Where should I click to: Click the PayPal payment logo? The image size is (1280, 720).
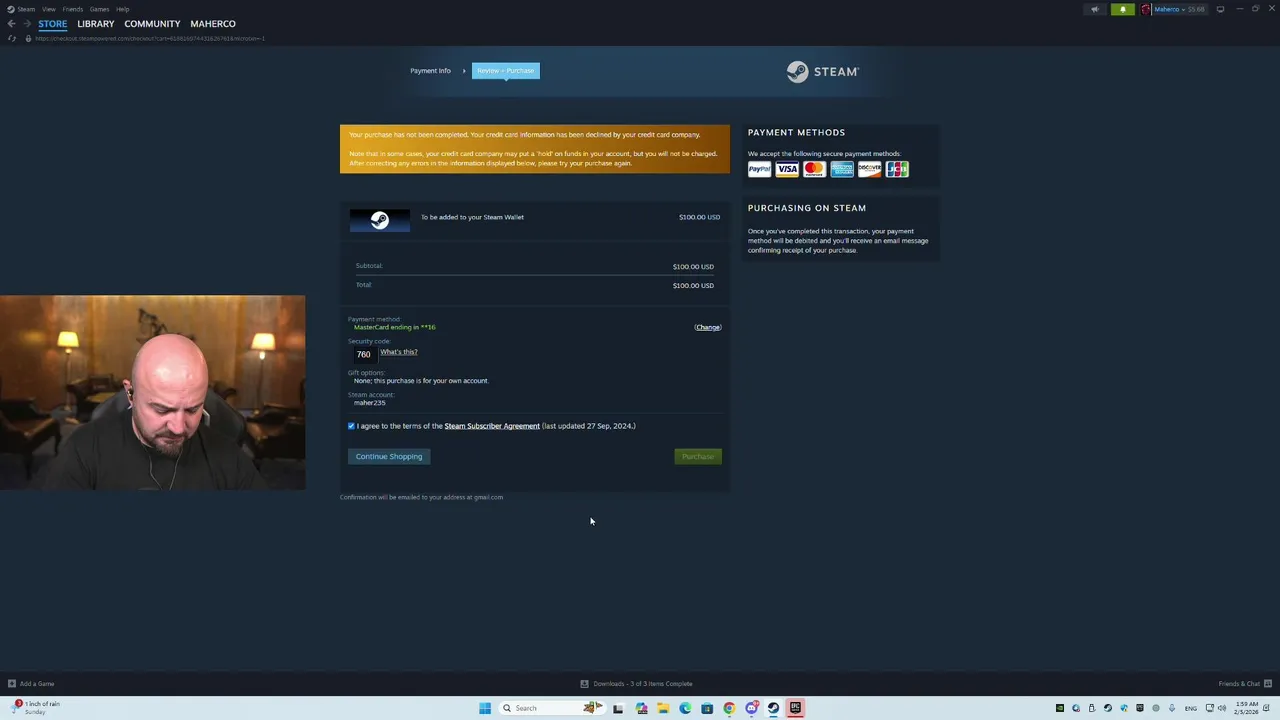[x=759, y=169]
